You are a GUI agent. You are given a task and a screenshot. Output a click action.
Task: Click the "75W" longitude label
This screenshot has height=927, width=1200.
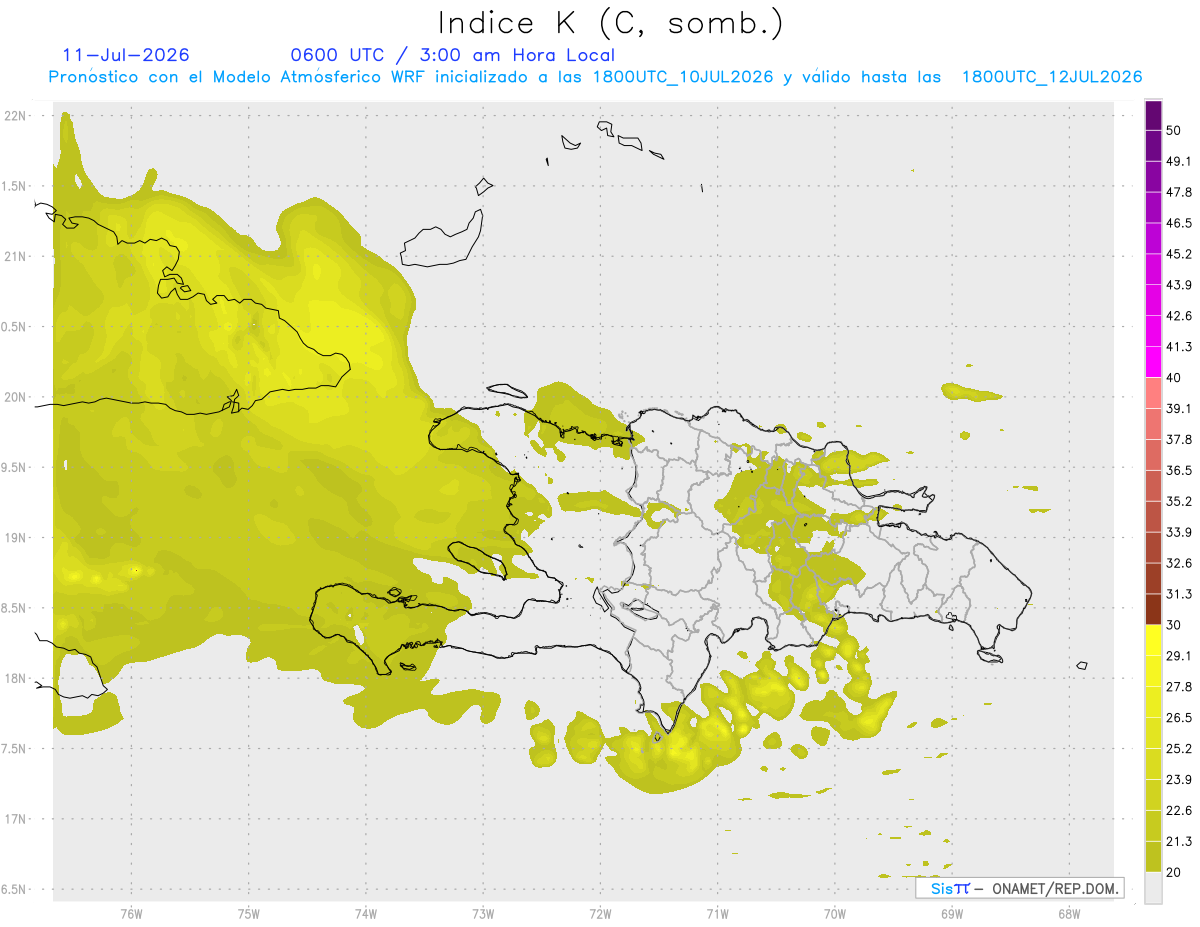click(x=249, y=915)
